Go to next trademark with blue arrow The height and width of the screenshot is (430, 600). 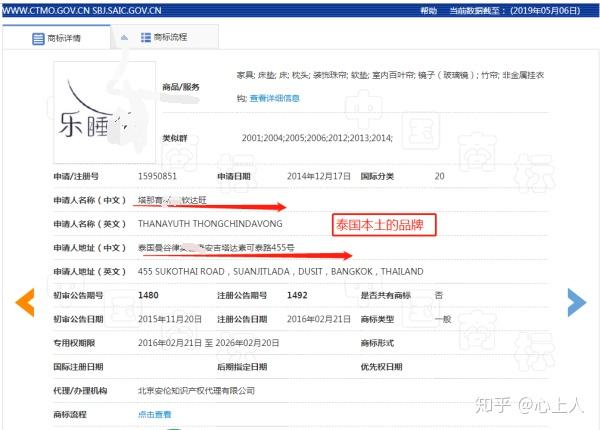coord(577,303)
